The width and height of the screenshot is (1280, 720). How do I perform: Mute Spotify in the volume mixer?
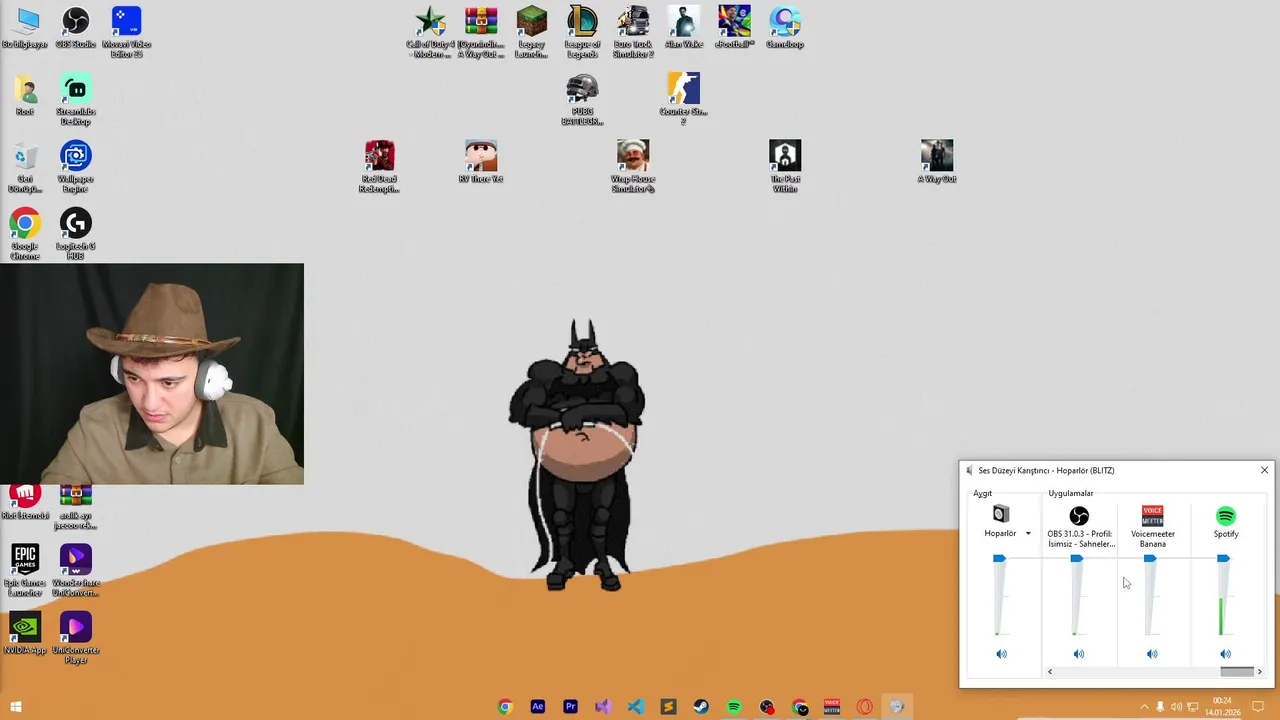click(1225, 654)
